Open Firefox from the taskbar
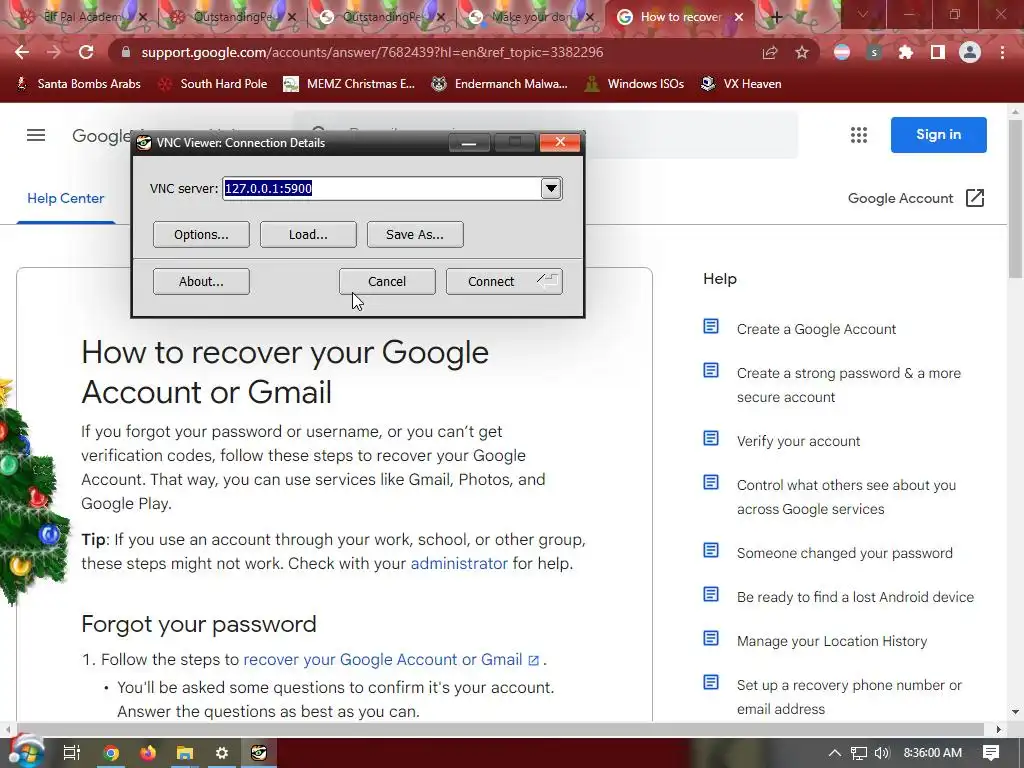Screen dimensions: 1024x768 148,753
